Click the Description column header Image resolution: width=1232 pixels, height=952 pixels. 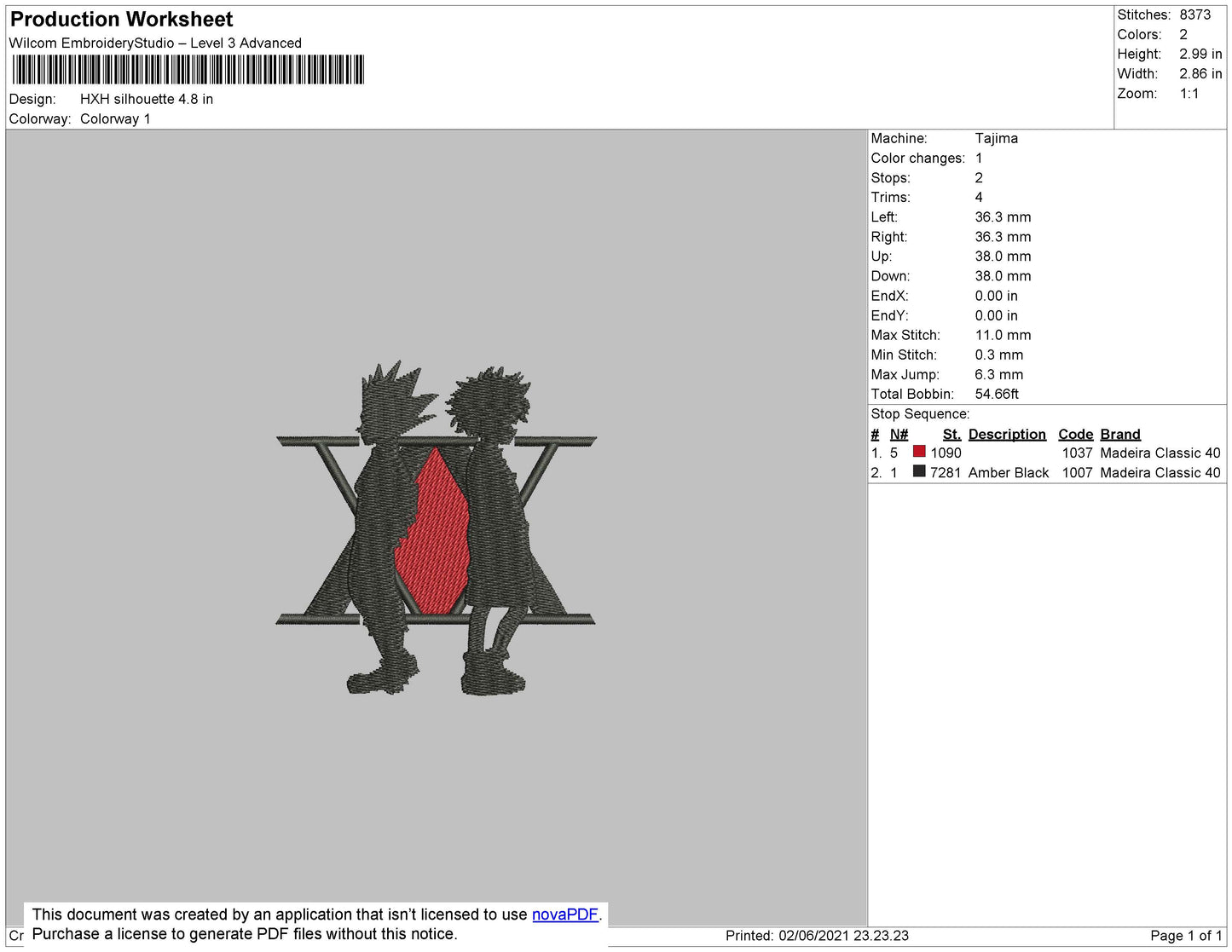(1006, 434)
